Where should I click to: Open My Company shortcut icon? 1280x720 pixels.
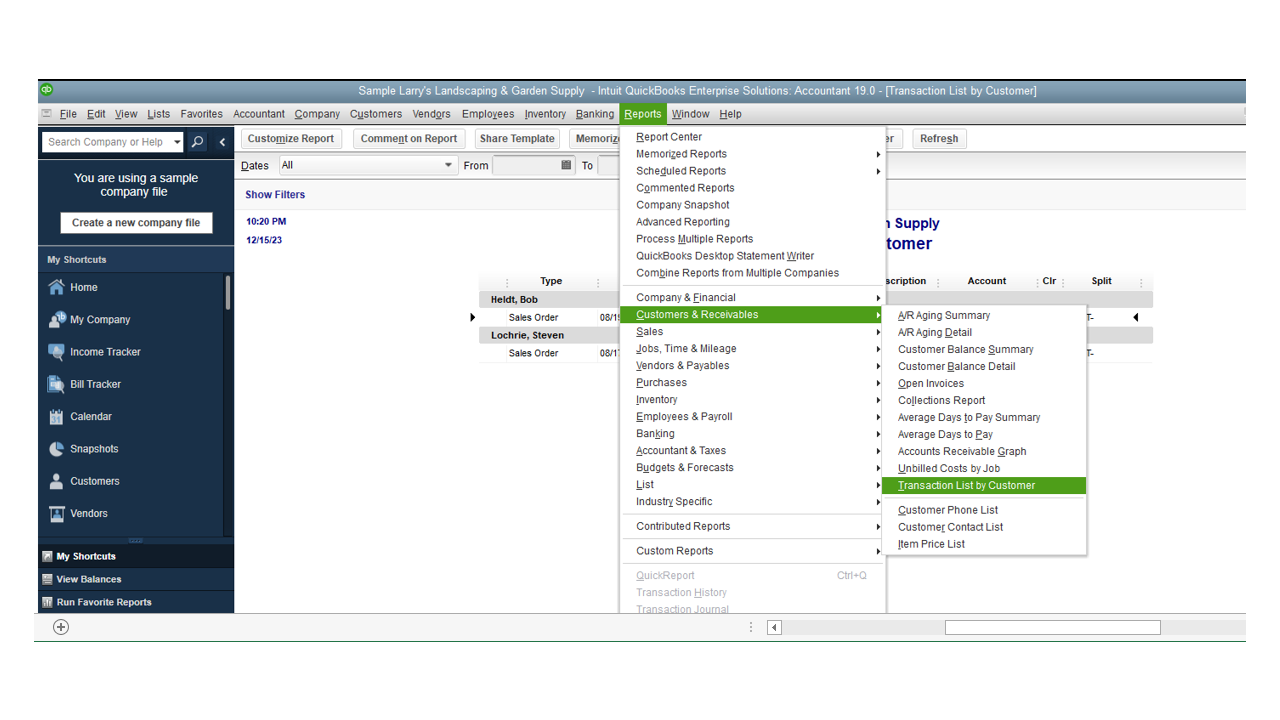pyautogui.click(x=57, y=319)
